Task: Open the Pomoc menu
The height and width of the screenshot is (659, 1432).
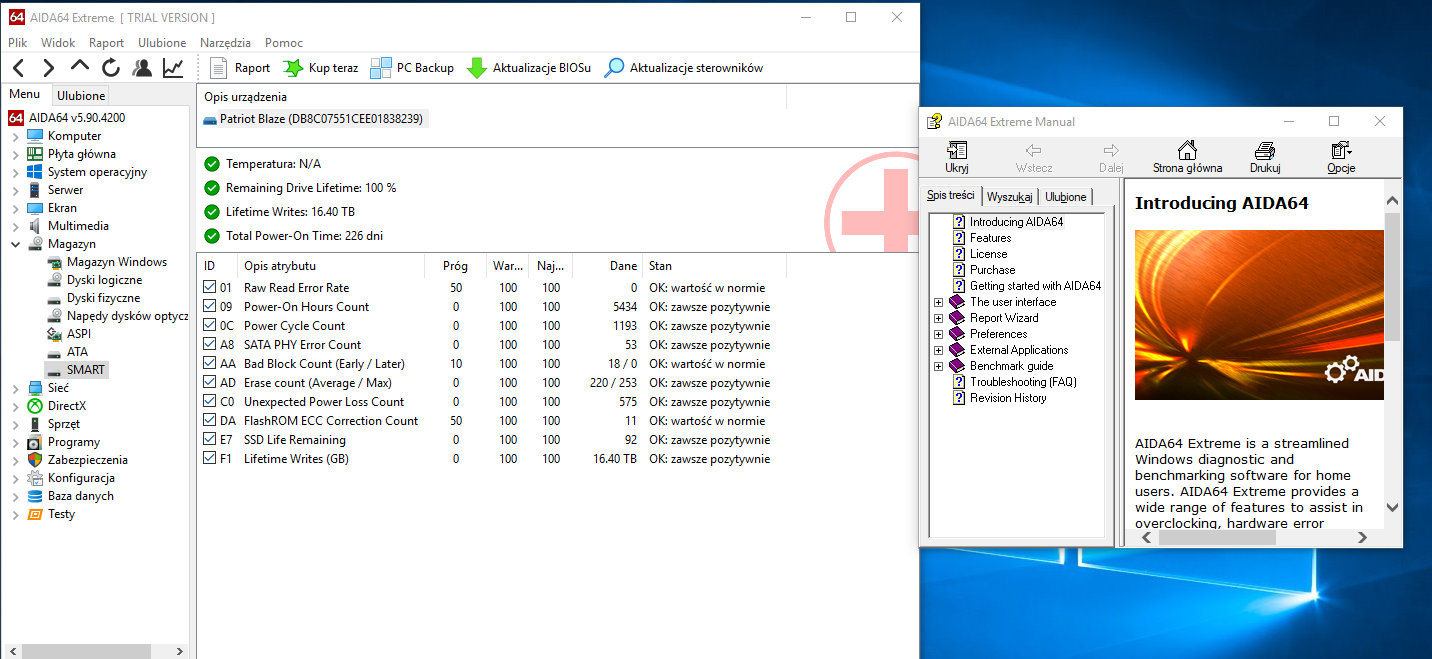Action: [284, 43]
